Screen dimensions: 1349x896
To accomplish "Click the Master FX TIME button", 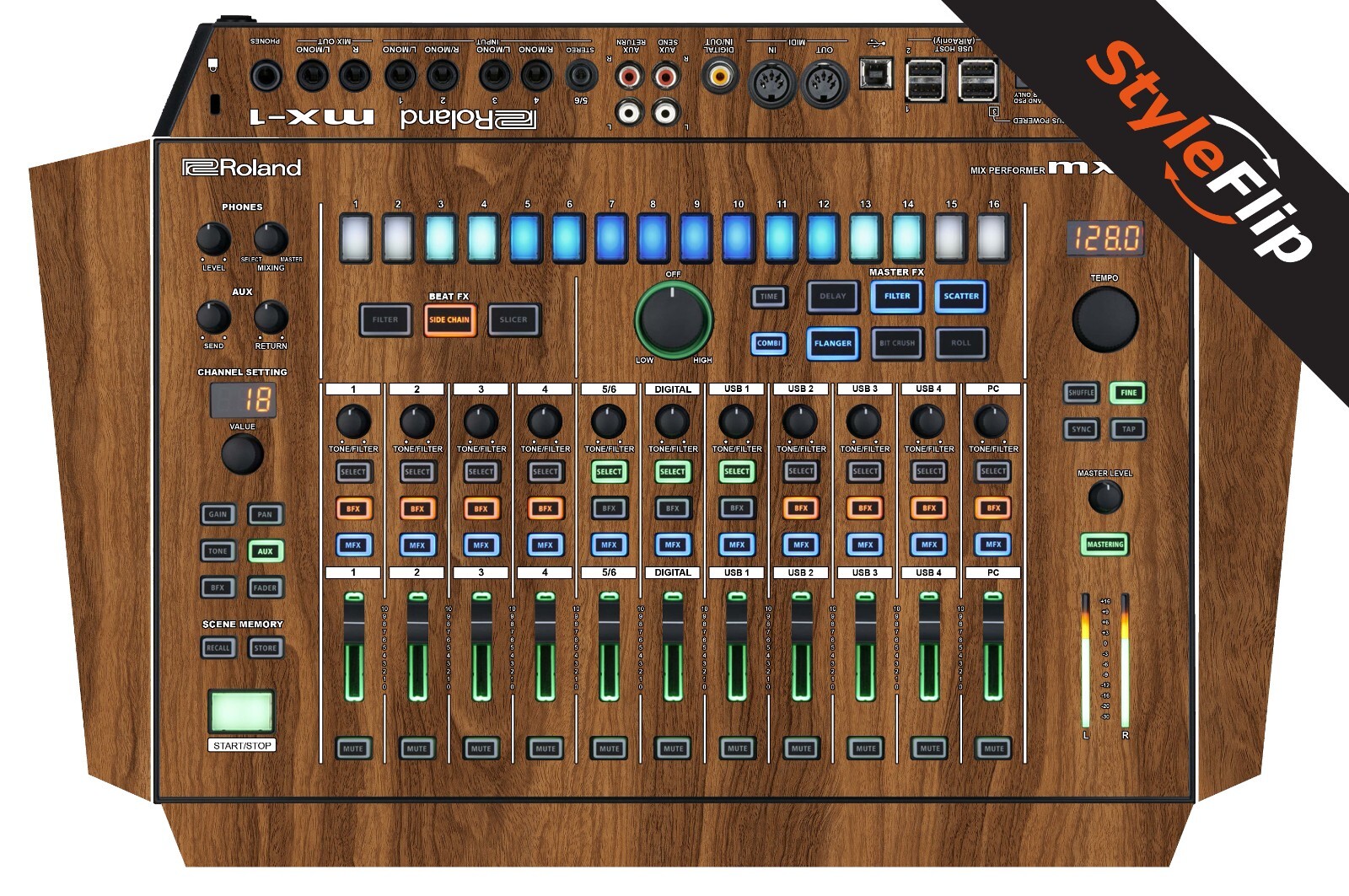I will [x=769, y=297].
